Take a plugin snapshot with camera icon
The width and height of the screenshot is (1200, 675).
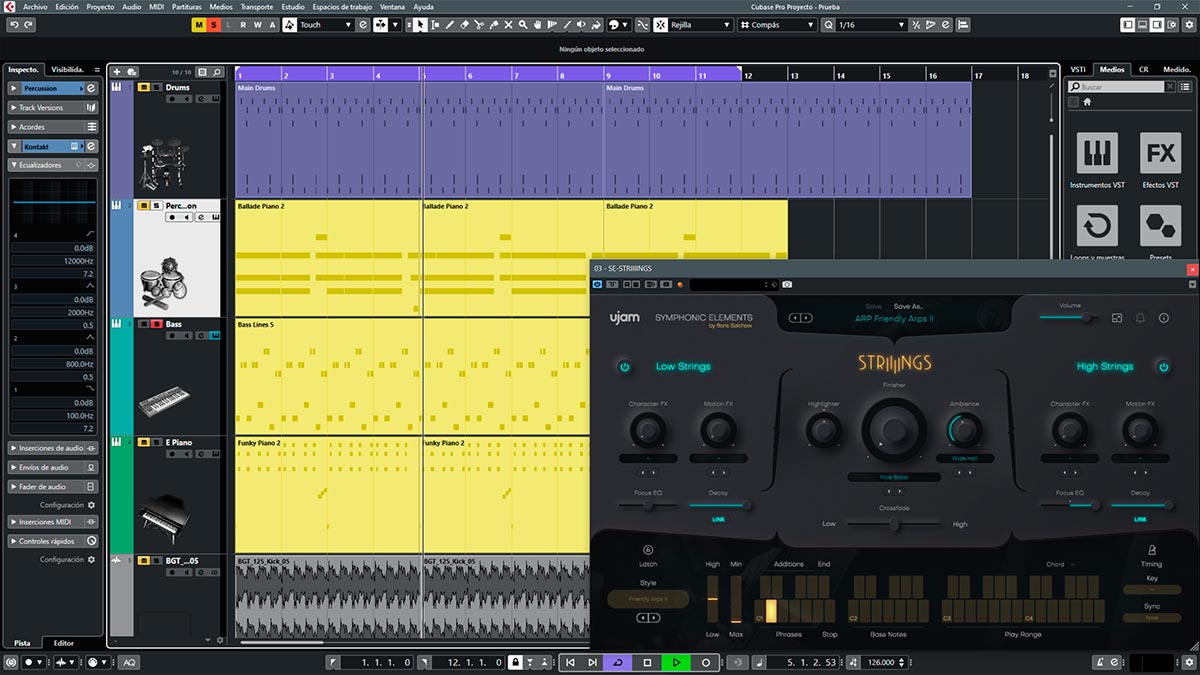coord(787,285)
